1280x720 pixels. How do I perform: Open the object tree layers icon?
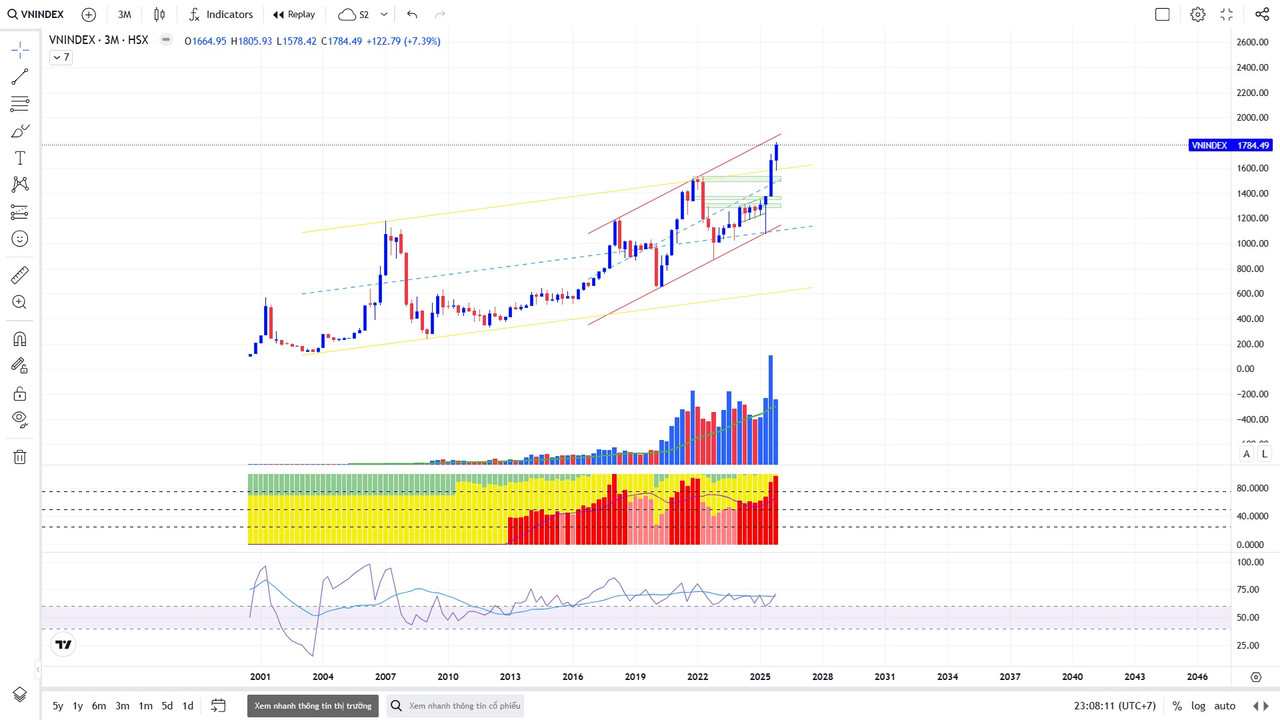pos(20,694)
